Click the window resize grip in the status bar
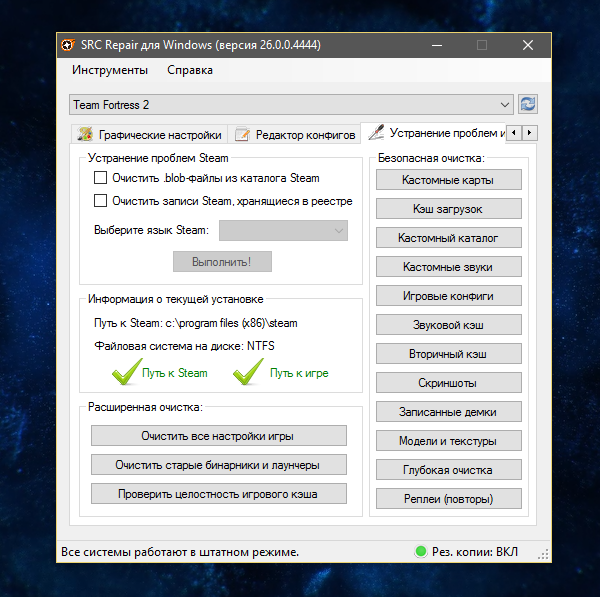600x597 pixels. tap(543, 555)
